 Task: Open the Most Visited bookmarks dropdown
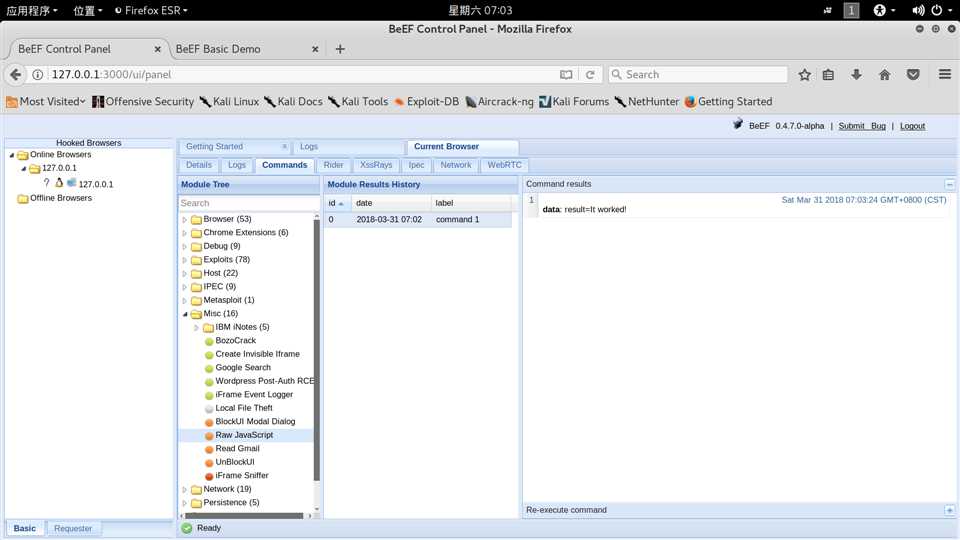(46, 102)
